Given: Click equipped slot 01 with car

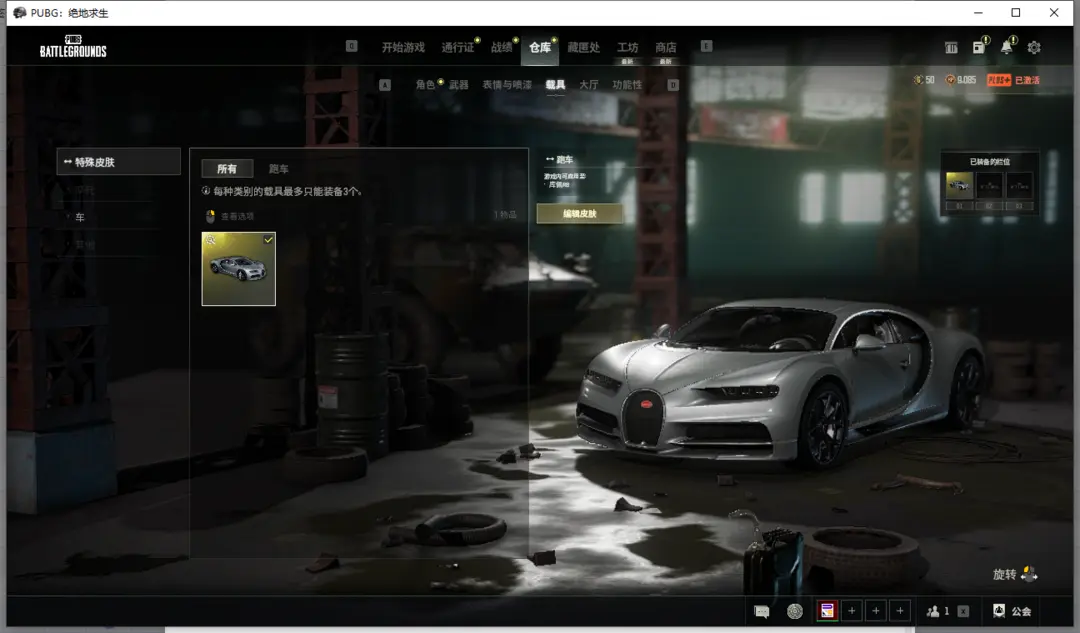Looking at the screenshot, I should (x=959, y=186).
